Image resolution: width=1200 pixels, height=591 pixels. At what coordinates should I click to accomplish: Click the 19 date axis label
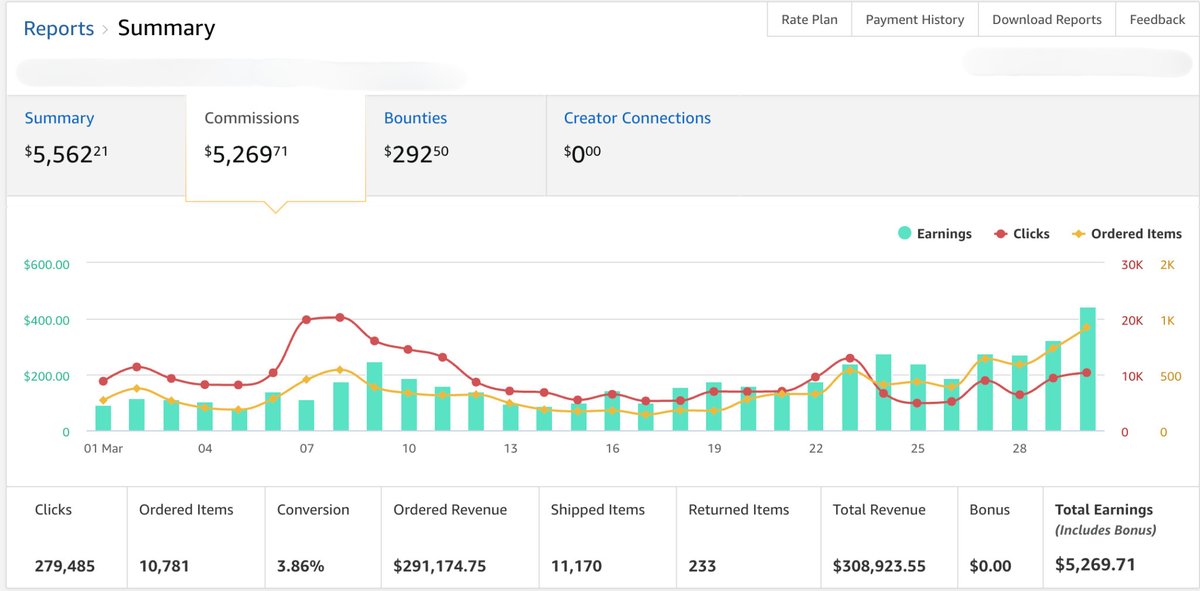[714, 449]
